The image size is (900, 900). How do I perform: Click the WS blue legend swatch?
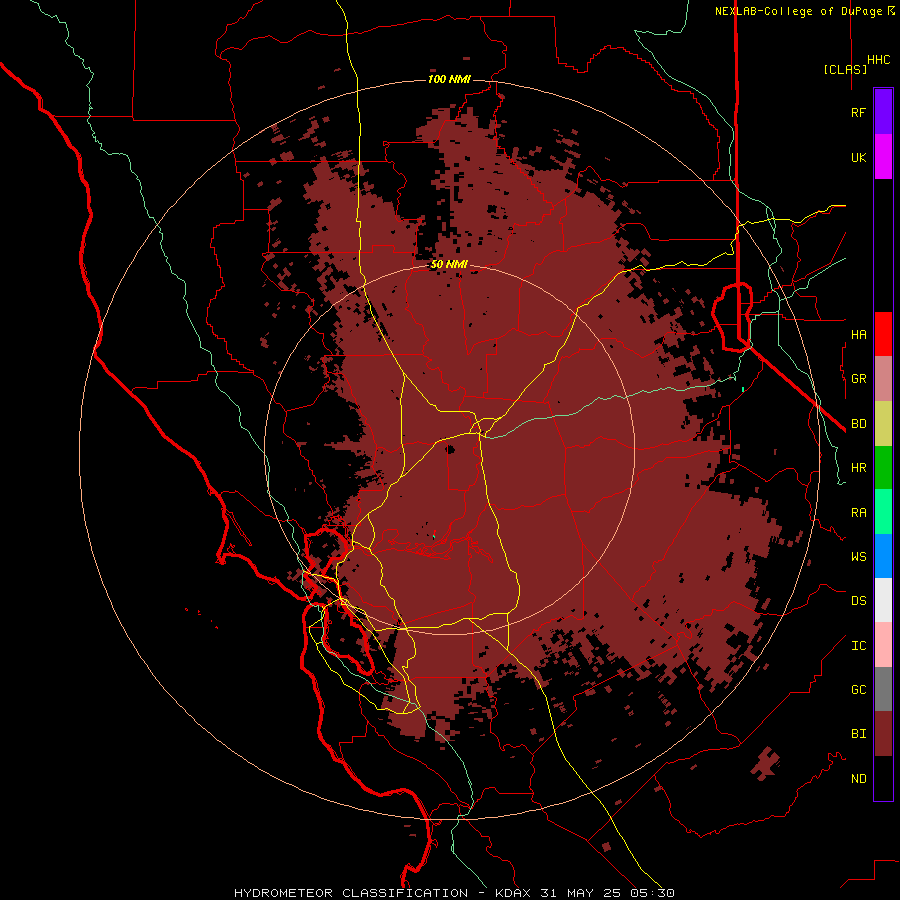coord(883,556)
